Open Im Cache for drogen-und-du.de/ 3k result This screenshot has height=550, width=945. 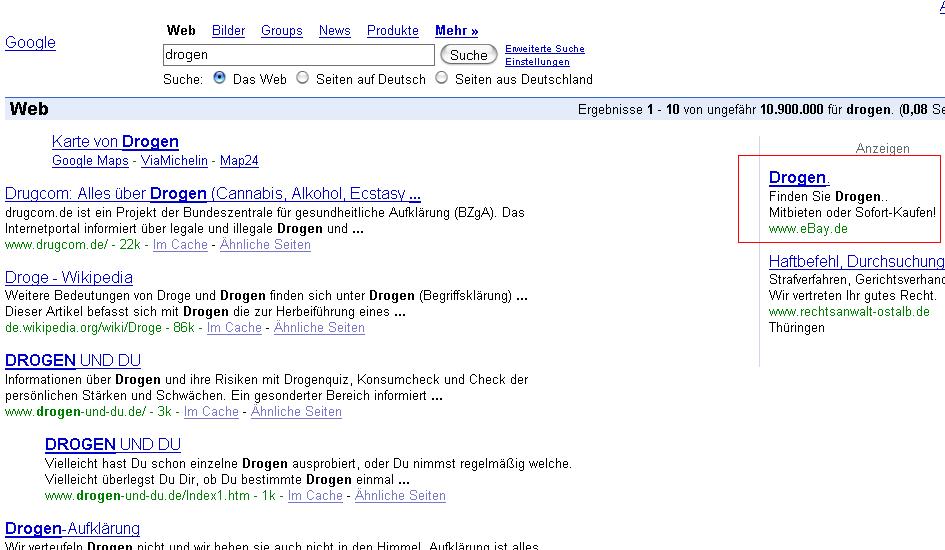211,411
